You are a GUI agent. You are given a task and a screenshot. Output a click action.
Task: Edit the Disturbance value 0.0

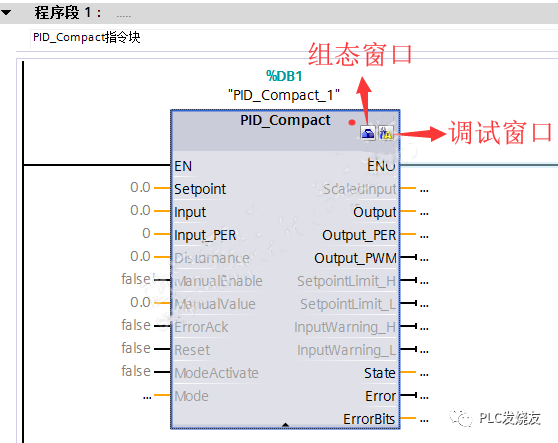pos(140,256)
